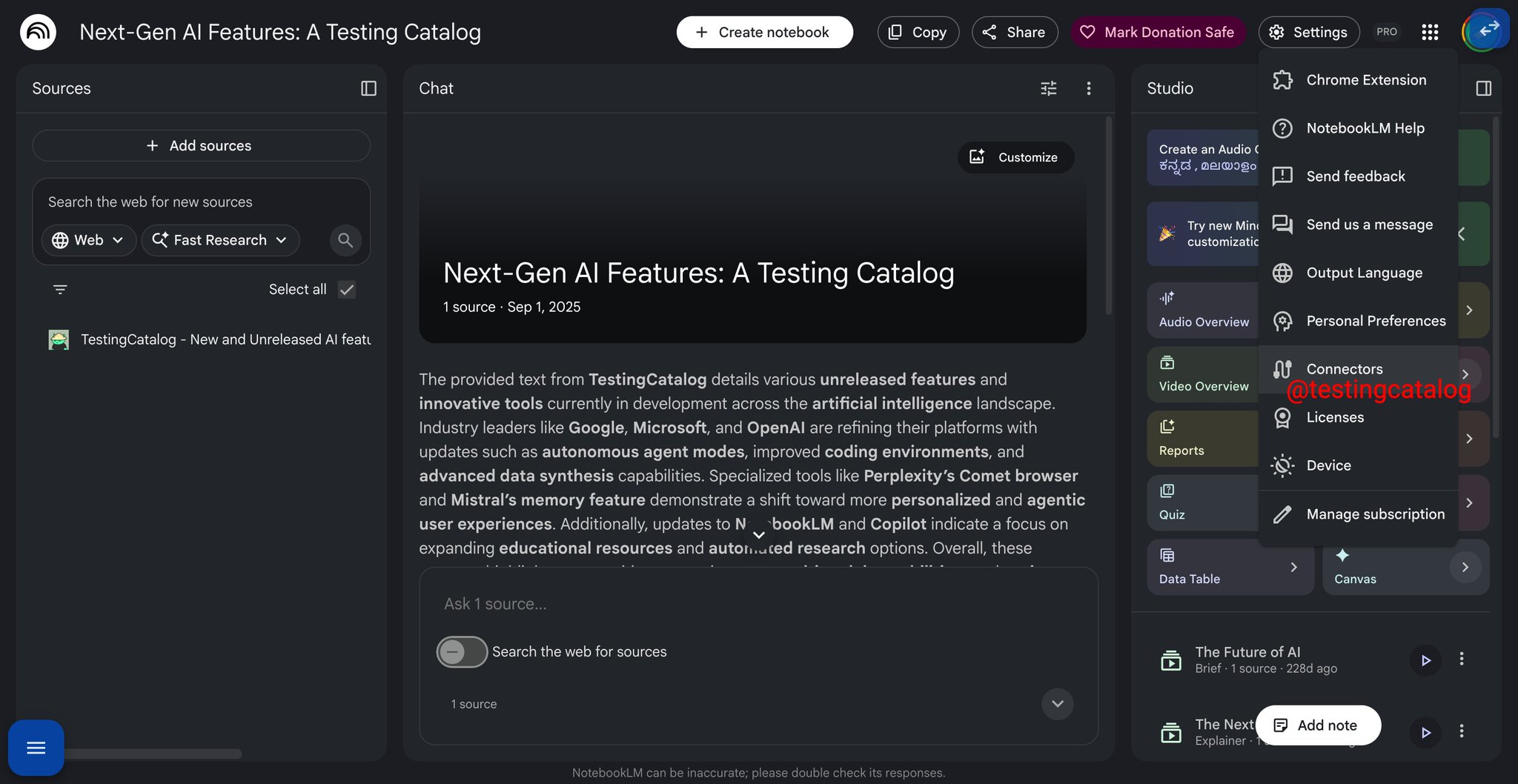
Task: Click the blue hamburger menu button
Action: (x=36, y=747)
